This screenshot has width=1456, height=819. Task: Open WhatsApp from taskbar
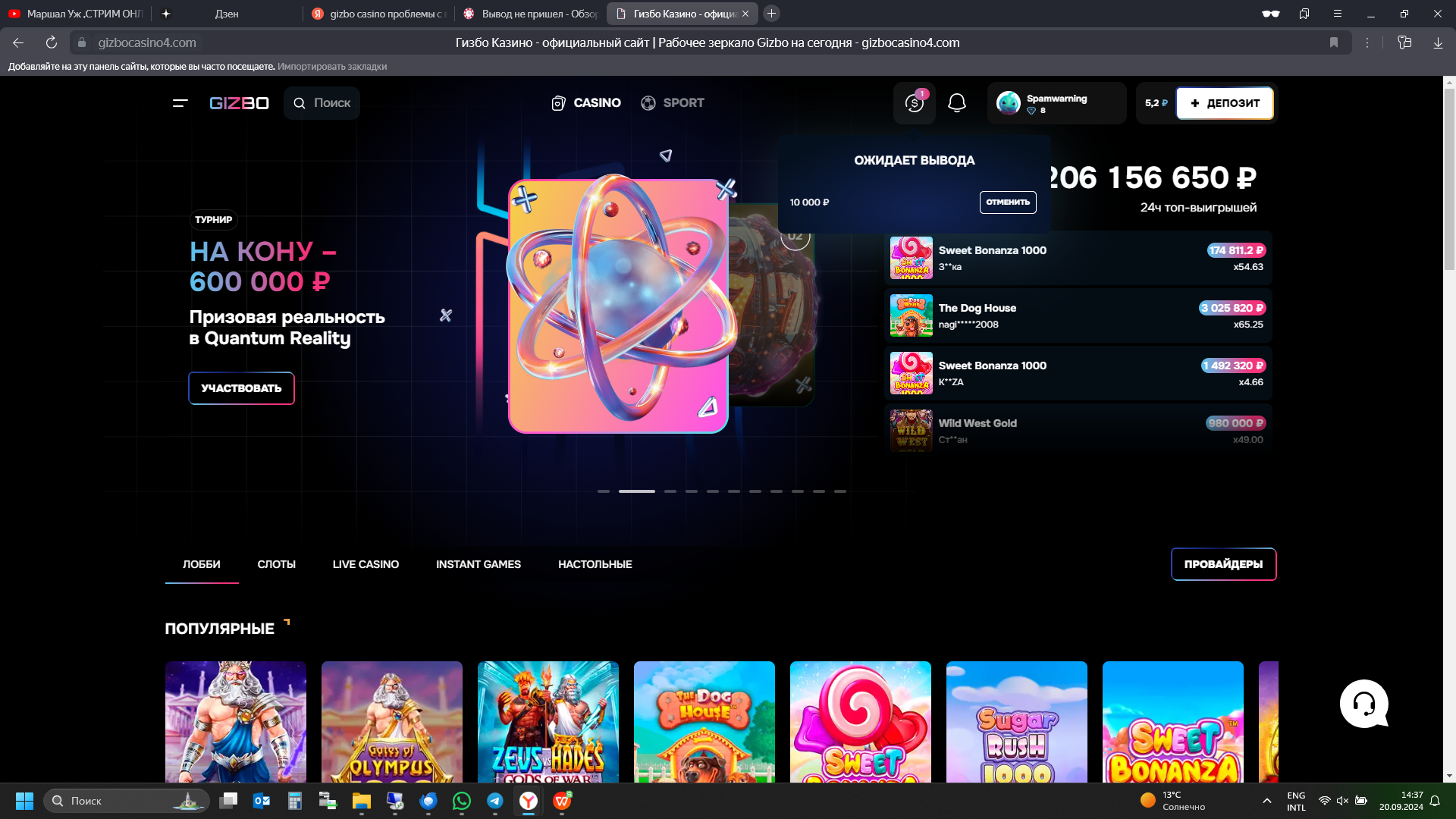coord(462,801)
